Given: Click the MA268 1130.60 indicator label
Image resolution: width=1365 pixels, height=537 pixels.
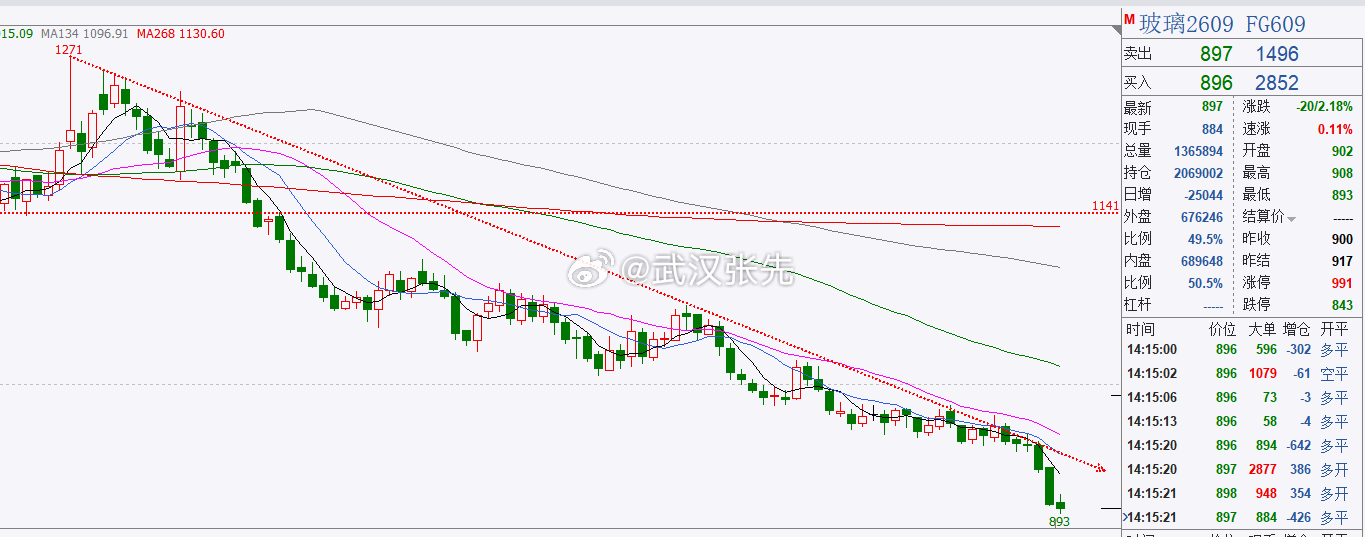Looking at the screenshot, I should coord(181,33).
